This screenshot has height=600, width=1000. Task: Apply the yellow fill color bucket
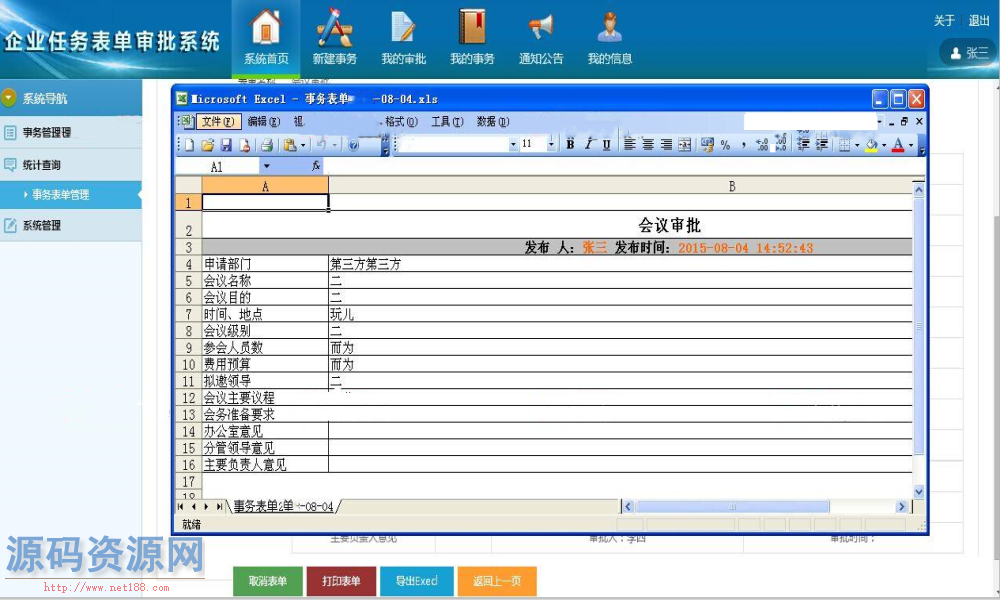872,145
